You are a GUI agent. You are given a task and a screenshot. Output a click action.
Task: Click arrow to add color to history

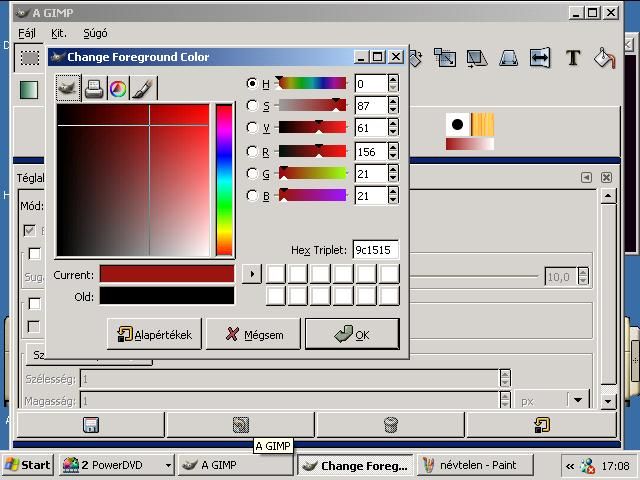point(251,274)
